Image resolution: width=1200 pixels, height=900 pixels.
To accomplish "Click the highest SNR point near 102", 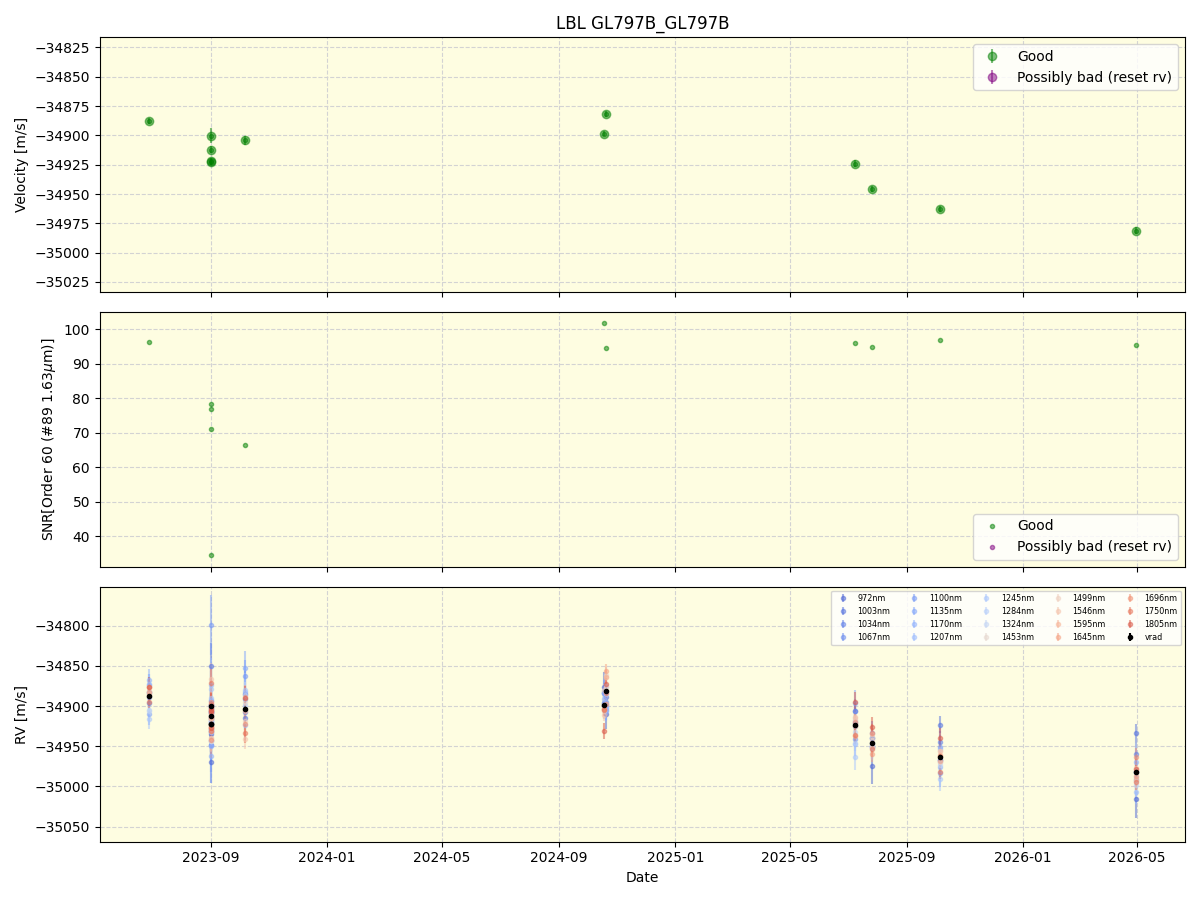I will coord(604,323).
